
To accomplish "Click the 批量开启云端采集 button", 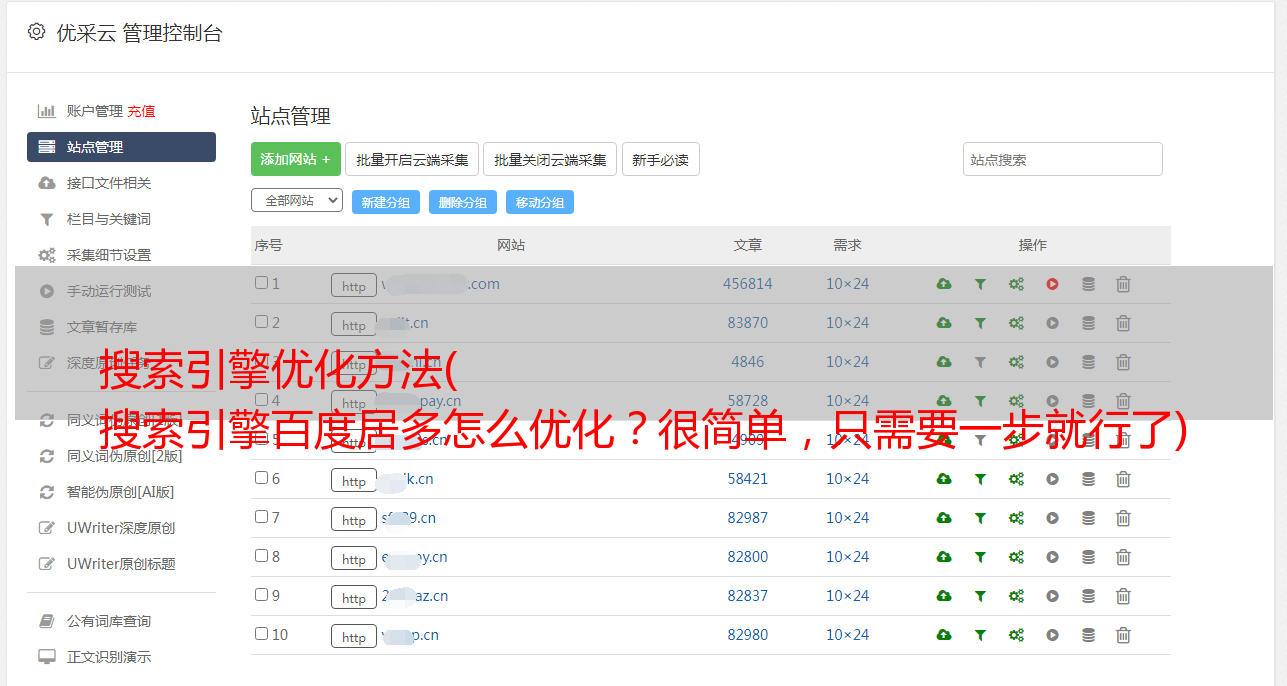I will pos(412,159).
